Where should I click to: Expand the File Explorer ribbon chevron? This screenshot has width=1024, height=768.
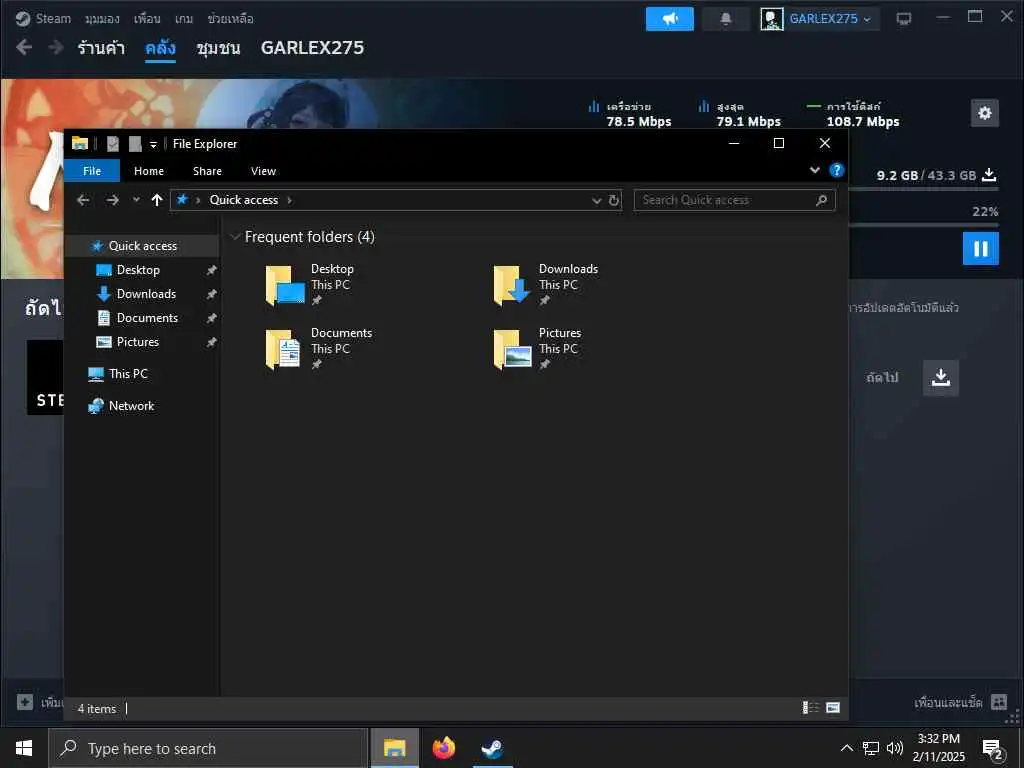pyautogui.click(x=814, y=170)
